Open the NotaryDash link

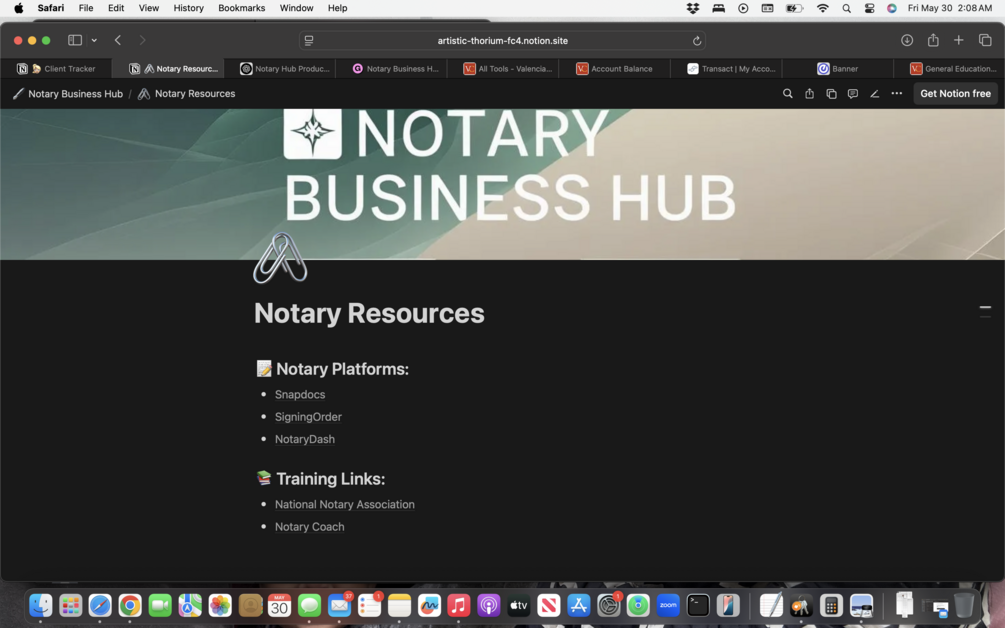click(x=305, y=440)
